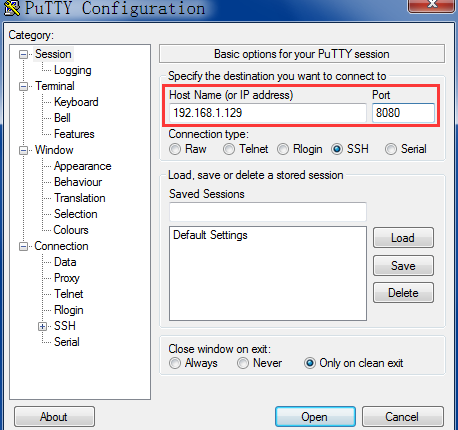Choose Always for close window on exit
The height and width of the screenshot is (430, 458).
pos(175,363)
